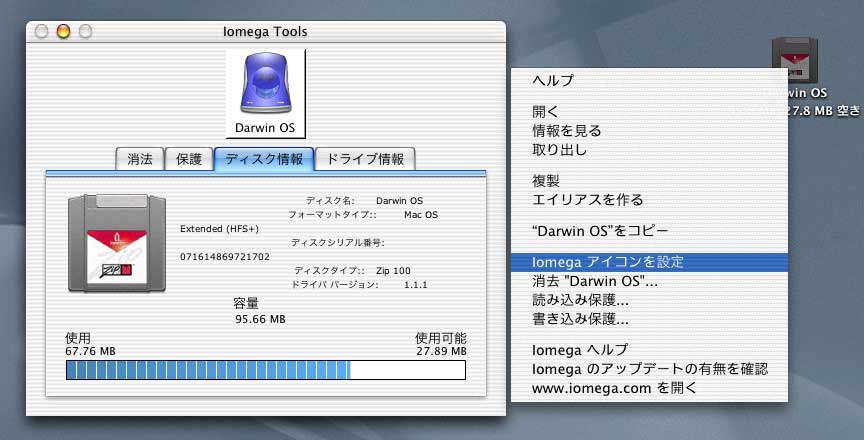Switch to the 保護 tab
Image resolution: width=864 pixels, height=440 pixels.
[189, 159]
